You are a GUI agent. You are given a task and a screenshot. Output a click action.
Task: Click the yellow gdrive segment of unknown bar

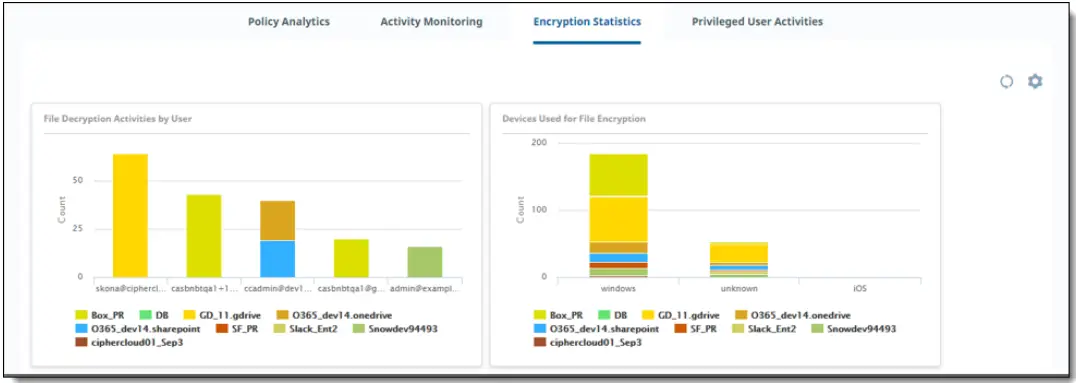pyautogui.click(x=738, y=254)
